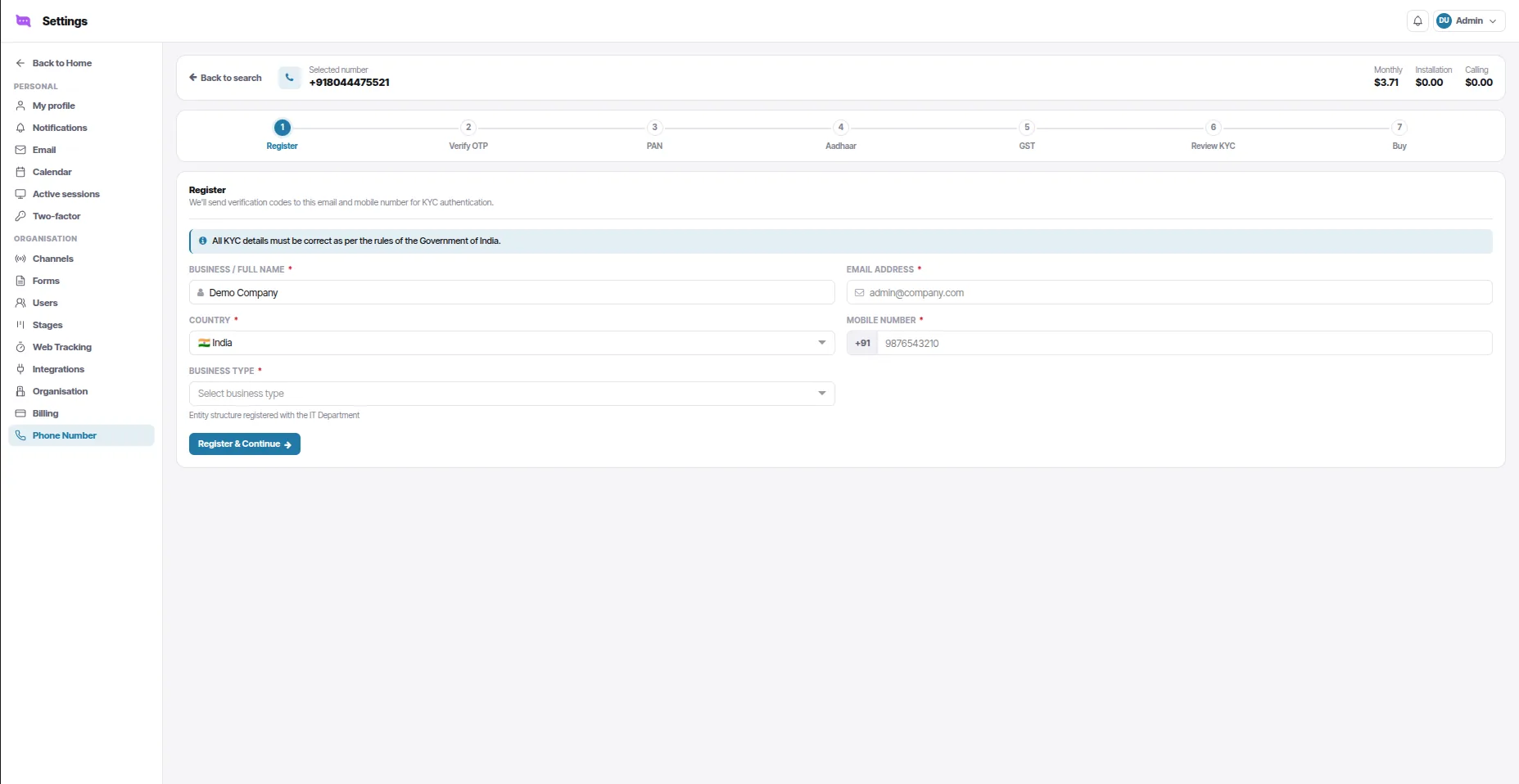Click the Stages columns icon
Image resolution: width=1519 pixels, height=784 pixels.
point(20,325)
